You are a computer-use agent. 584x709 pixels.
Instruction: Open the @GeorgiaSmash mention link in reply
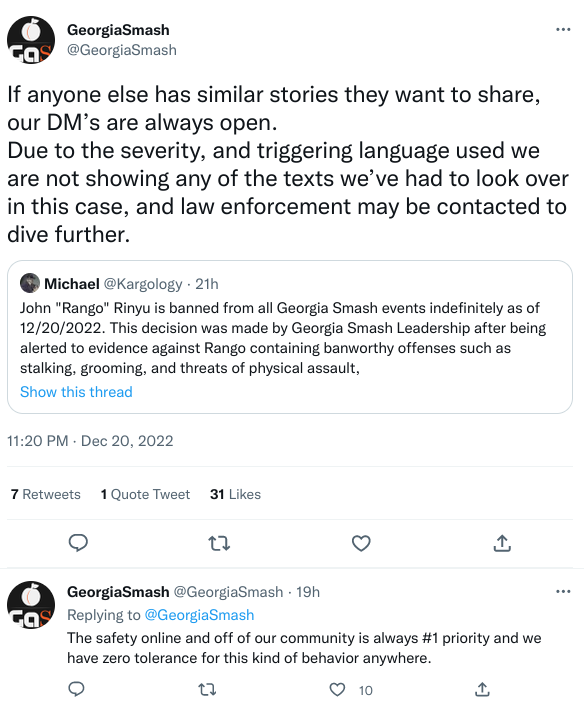(x=199, y=615)
